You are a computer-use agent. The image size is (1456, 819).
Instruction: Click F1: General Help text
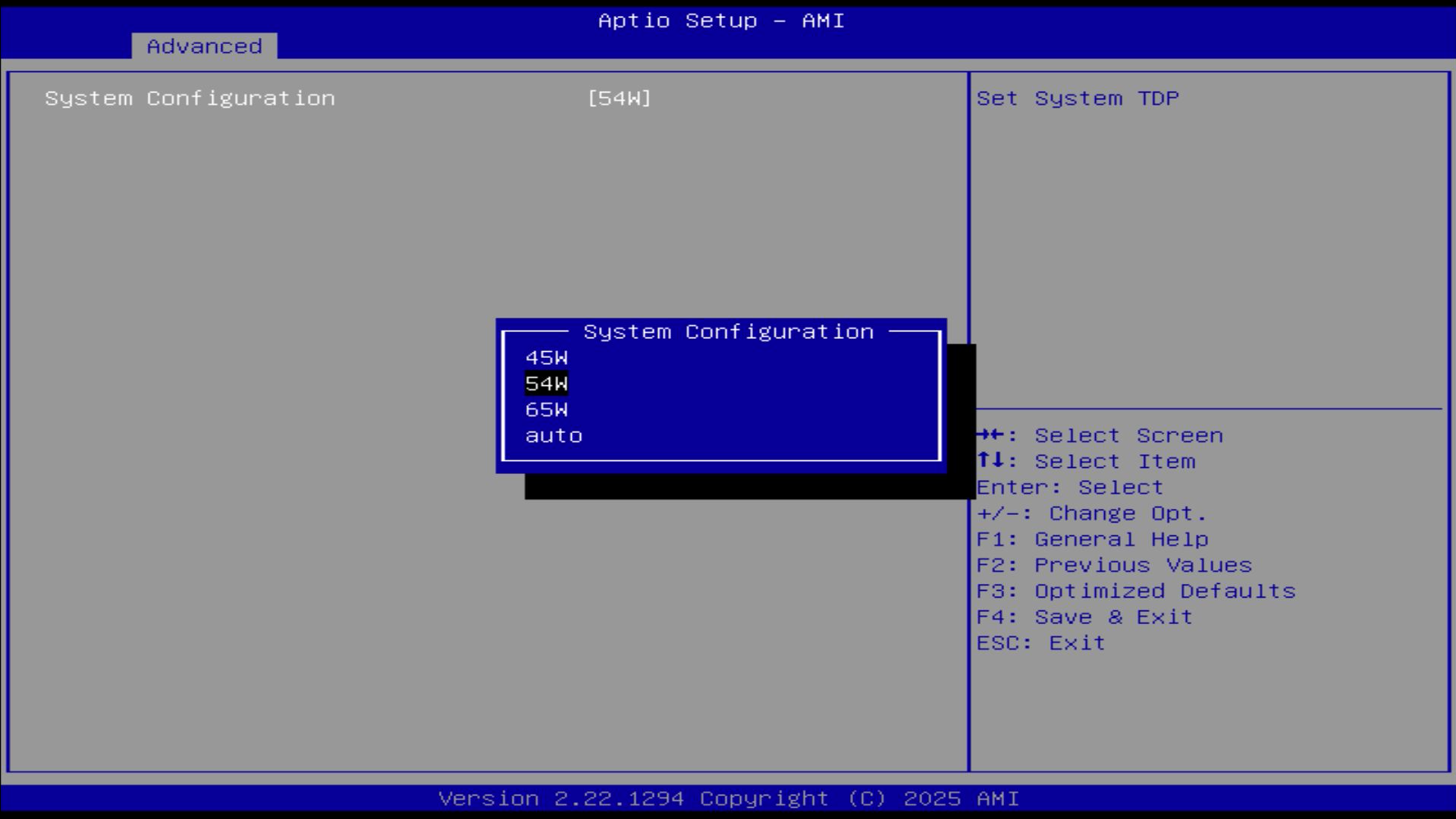(x=1092, y=539)
